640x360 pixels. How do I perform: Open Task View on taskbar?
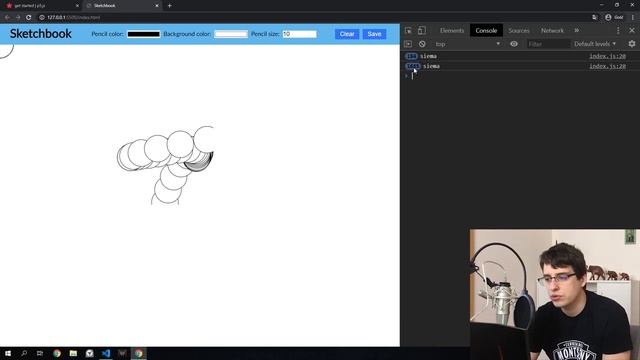40,353
